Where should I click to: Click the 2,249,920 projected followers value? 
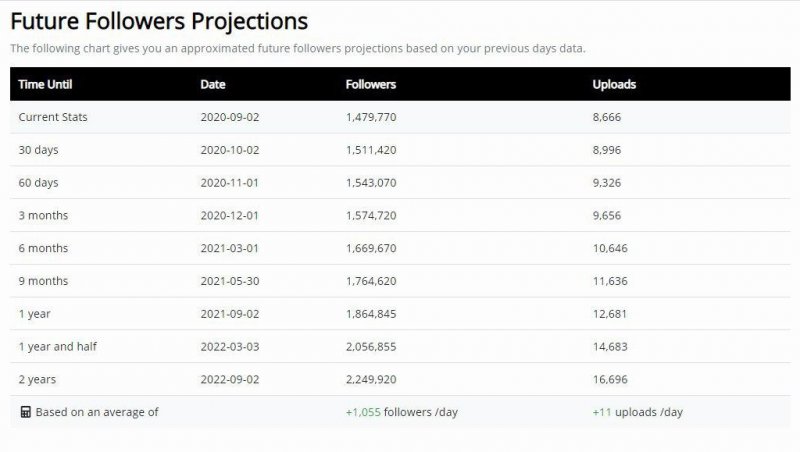click(371, 379)
